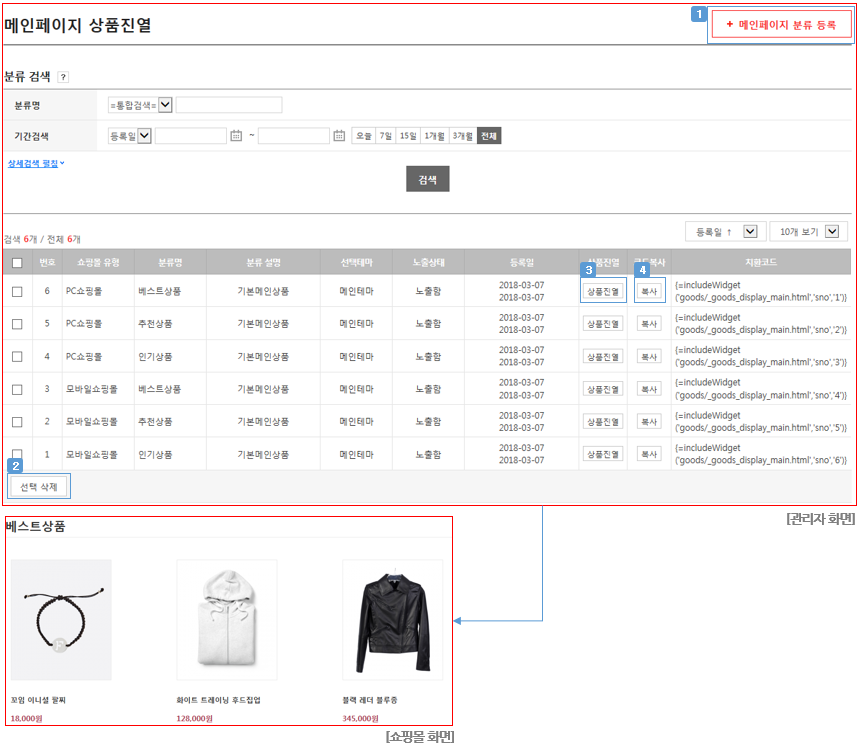Open the 통합검색 dropdown
Image resolution: width=859 pixels, height=745 pixels.
click(x=140, y=105)
